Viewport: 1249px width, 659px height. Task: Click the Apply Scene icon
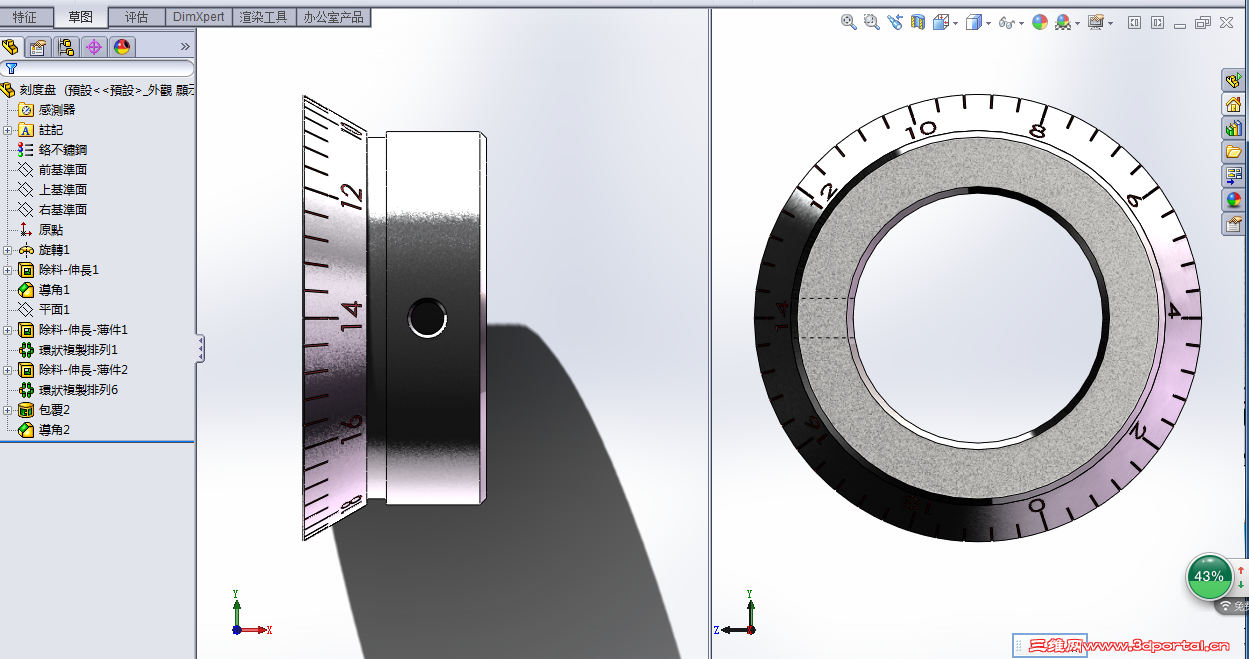1063,22
